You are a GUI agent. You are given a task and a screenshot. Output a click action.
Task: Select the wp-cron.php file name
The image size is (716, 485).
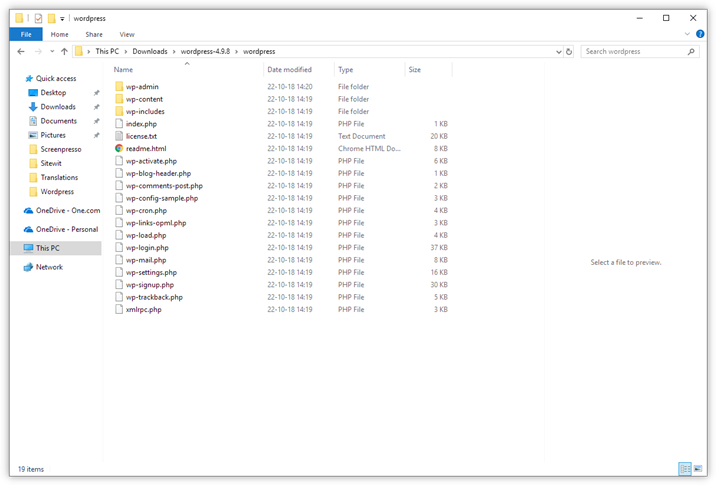click(146, 211)
